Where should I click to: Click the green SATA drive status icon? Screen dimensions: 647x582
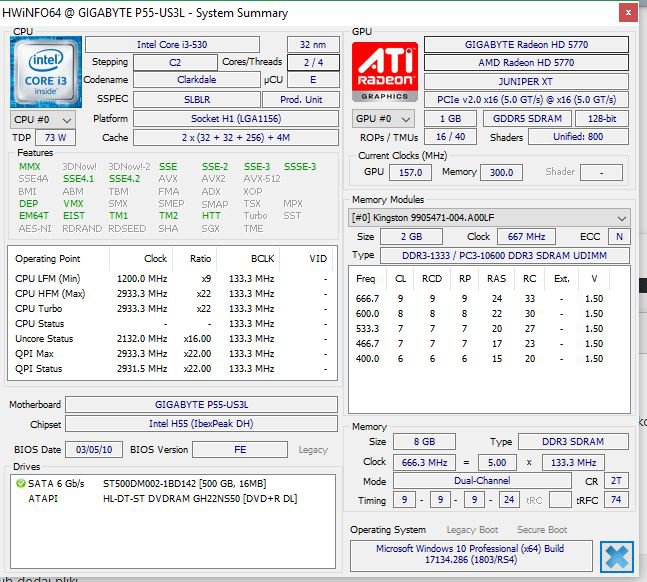click(20, 483)
